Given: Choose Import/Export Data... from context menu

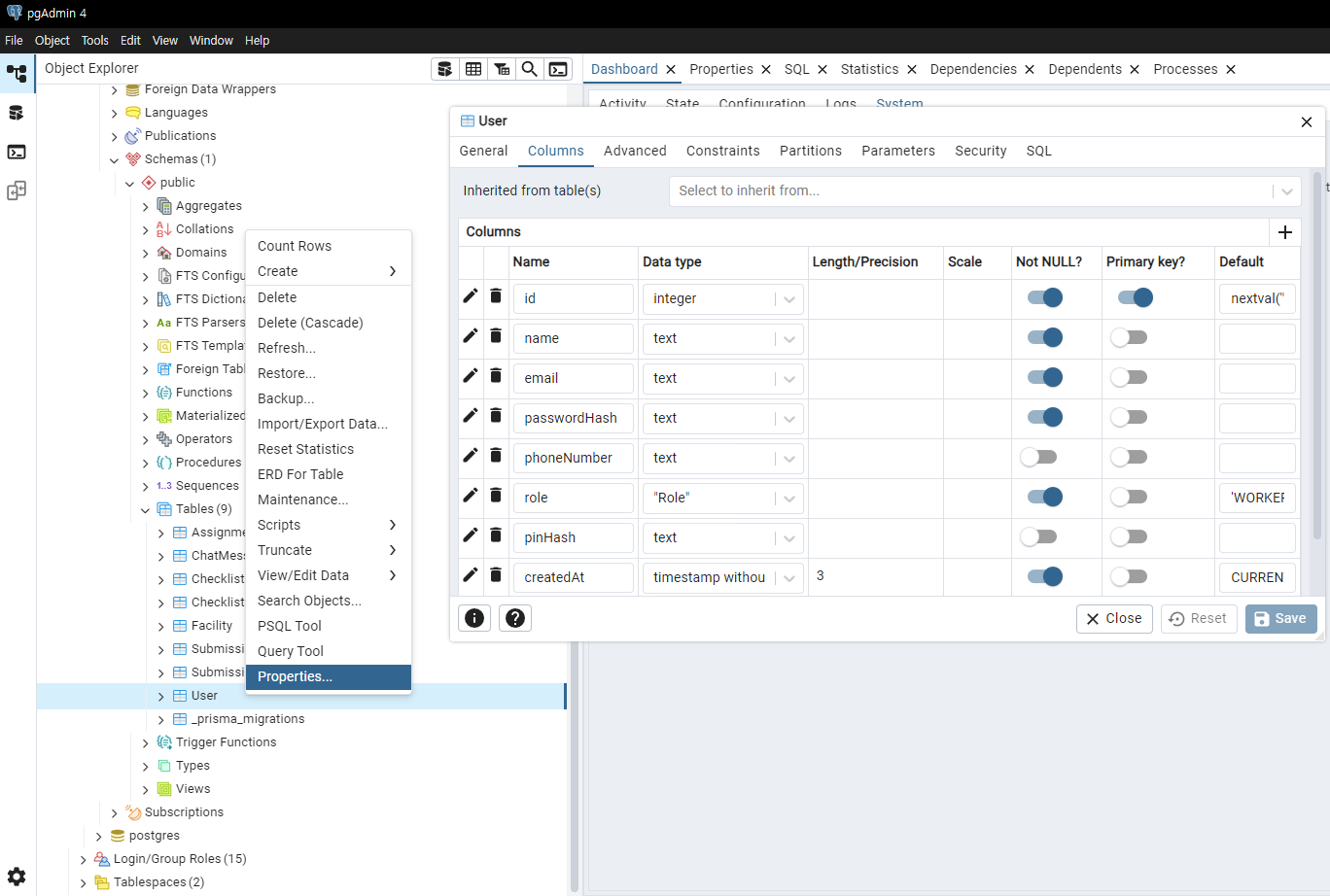Looking at the screenshot, I should tap(329, 424).
